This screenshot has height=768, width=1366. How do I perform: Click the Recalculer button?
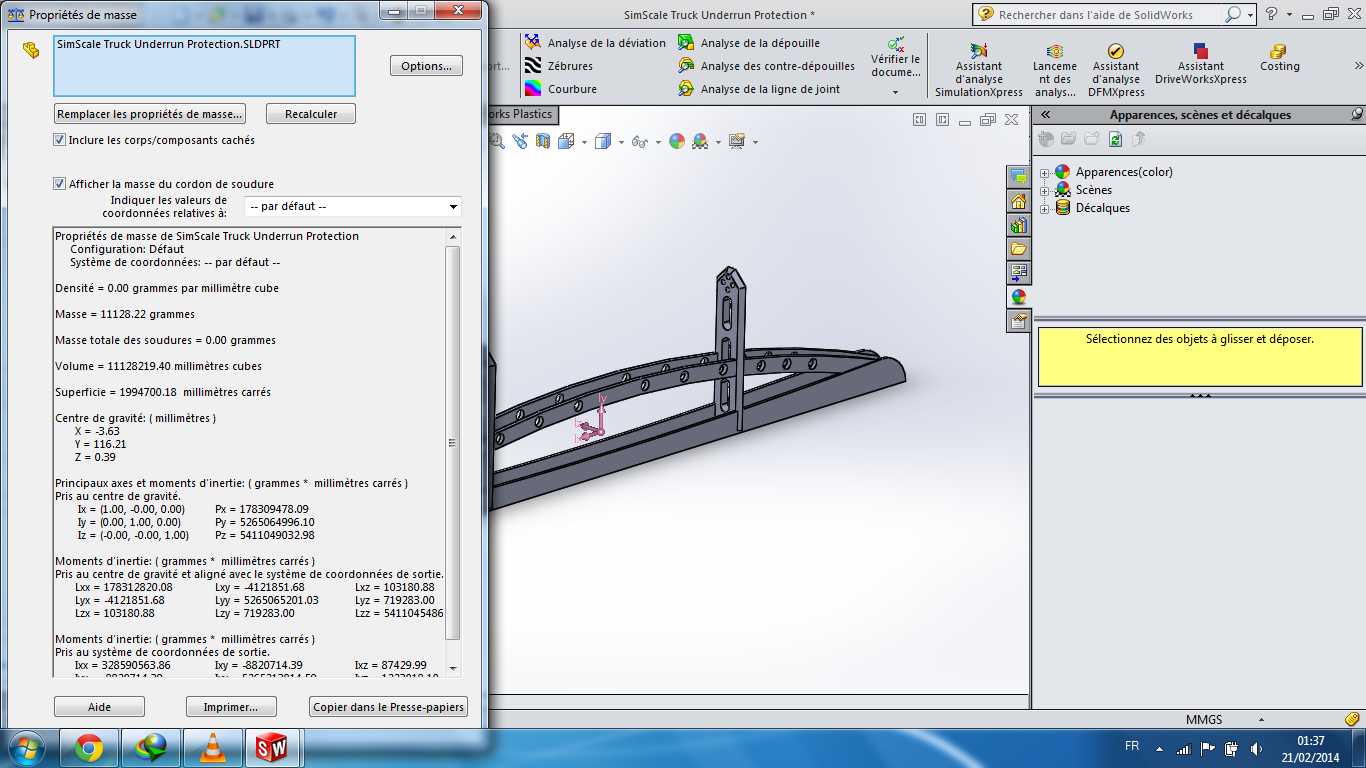[311, 114]
